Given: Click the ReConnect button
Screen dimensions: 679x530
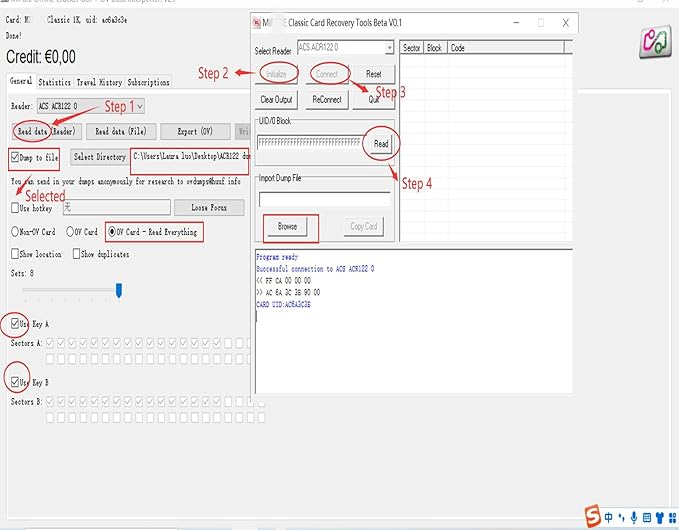Looking at the screenshot, I should tap(327, 100).
